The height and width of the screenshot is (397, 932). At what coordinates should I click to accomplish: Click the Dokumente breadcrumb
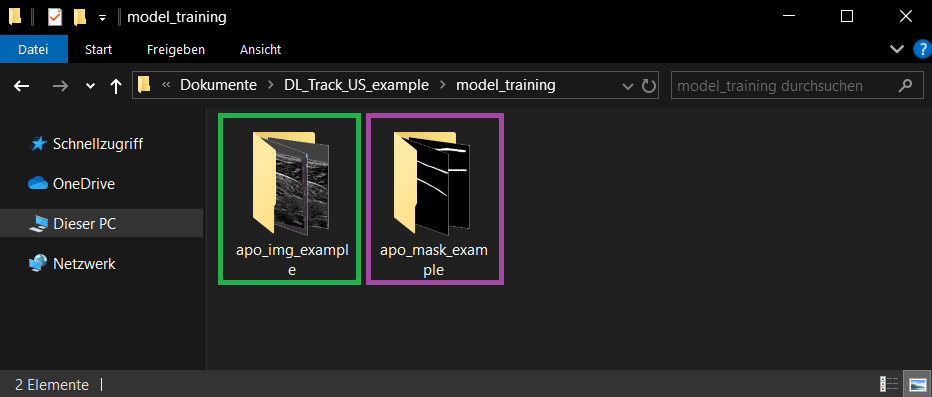(x=219, y=85)
